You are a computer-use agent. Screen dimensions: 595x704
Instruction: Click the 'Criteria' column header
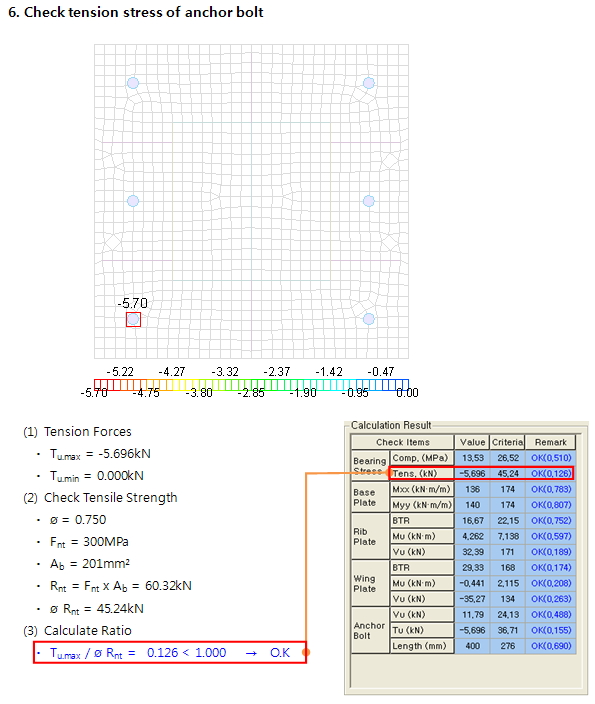(x=507, y=442)
